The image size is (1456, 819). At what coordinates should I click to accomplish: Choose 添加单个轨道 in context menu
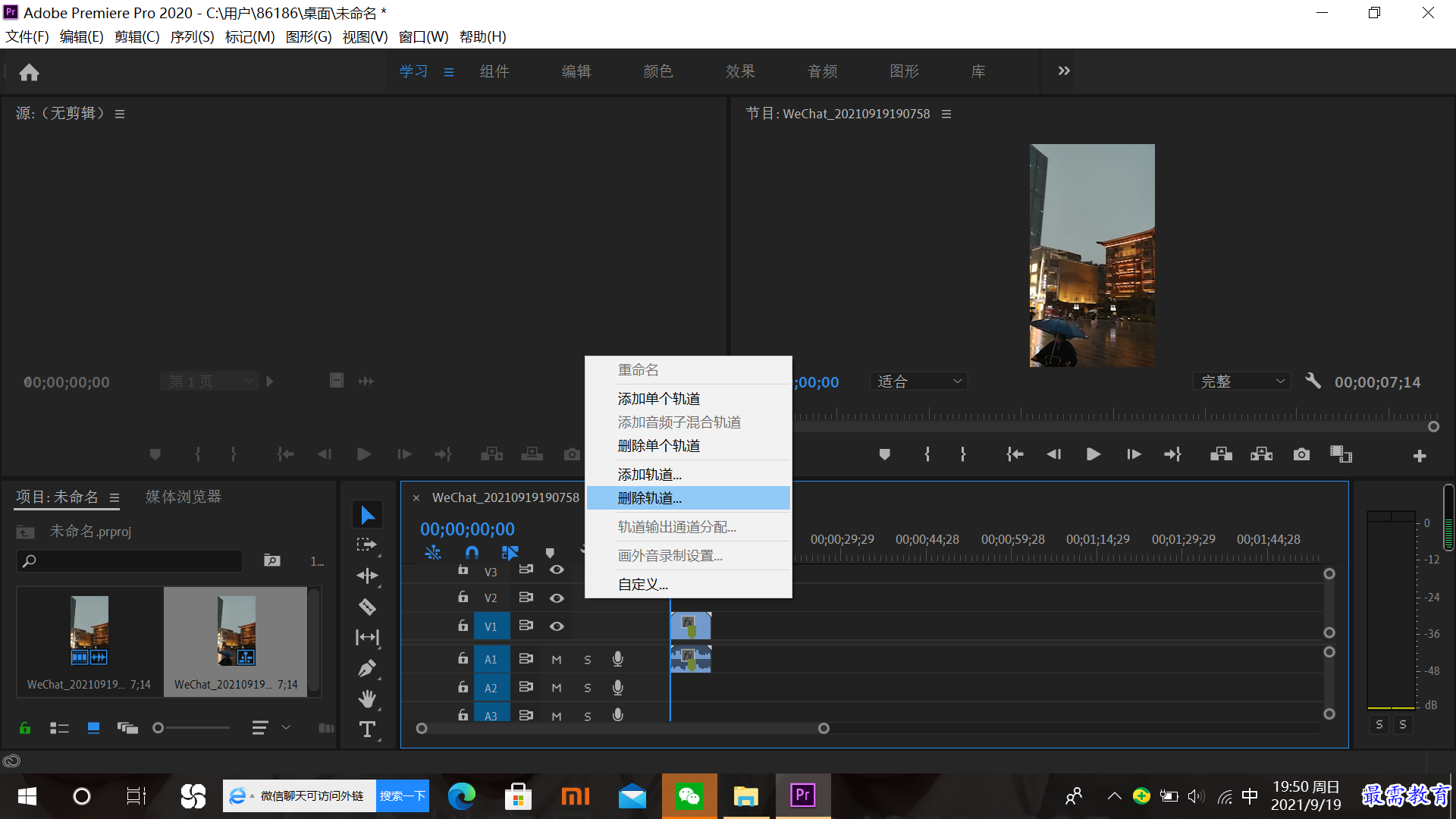689,399
